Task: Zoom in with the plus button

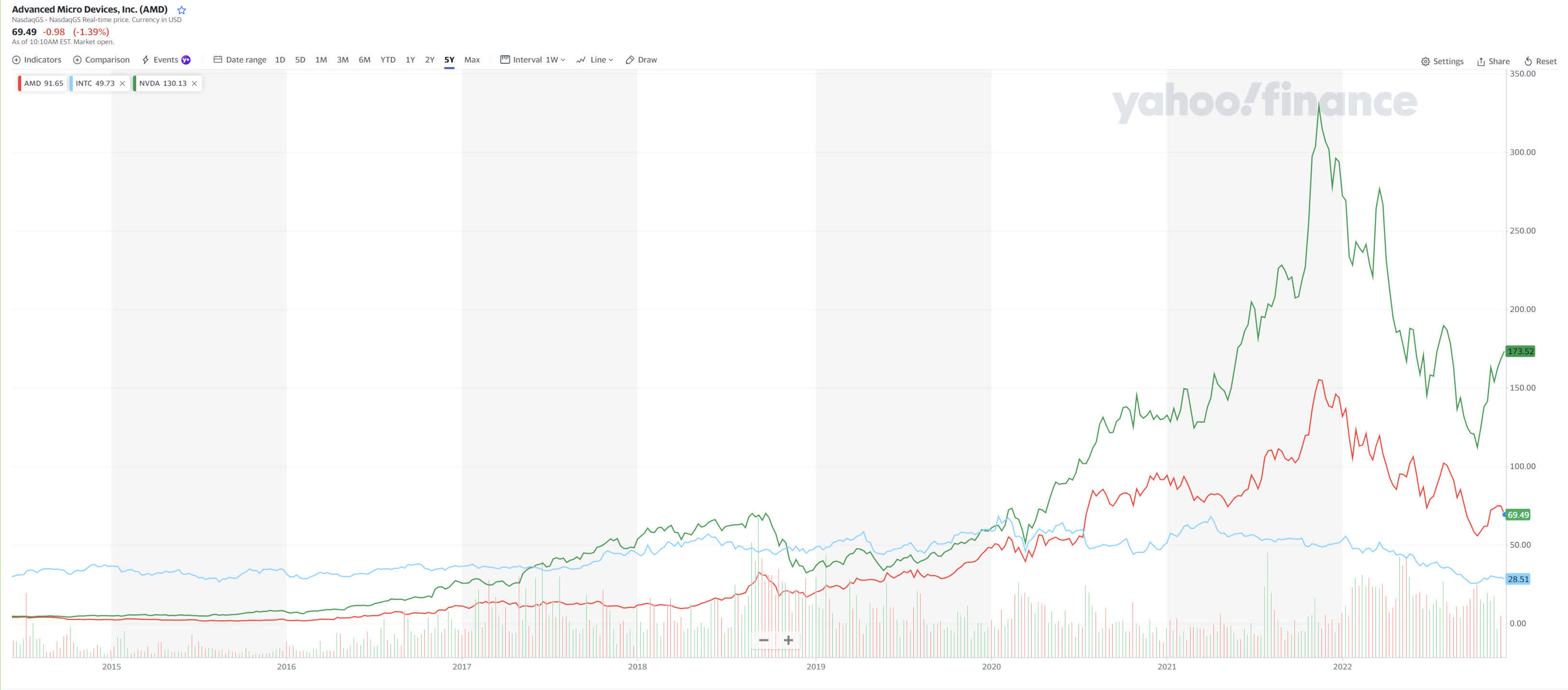Action: point(788,640)
